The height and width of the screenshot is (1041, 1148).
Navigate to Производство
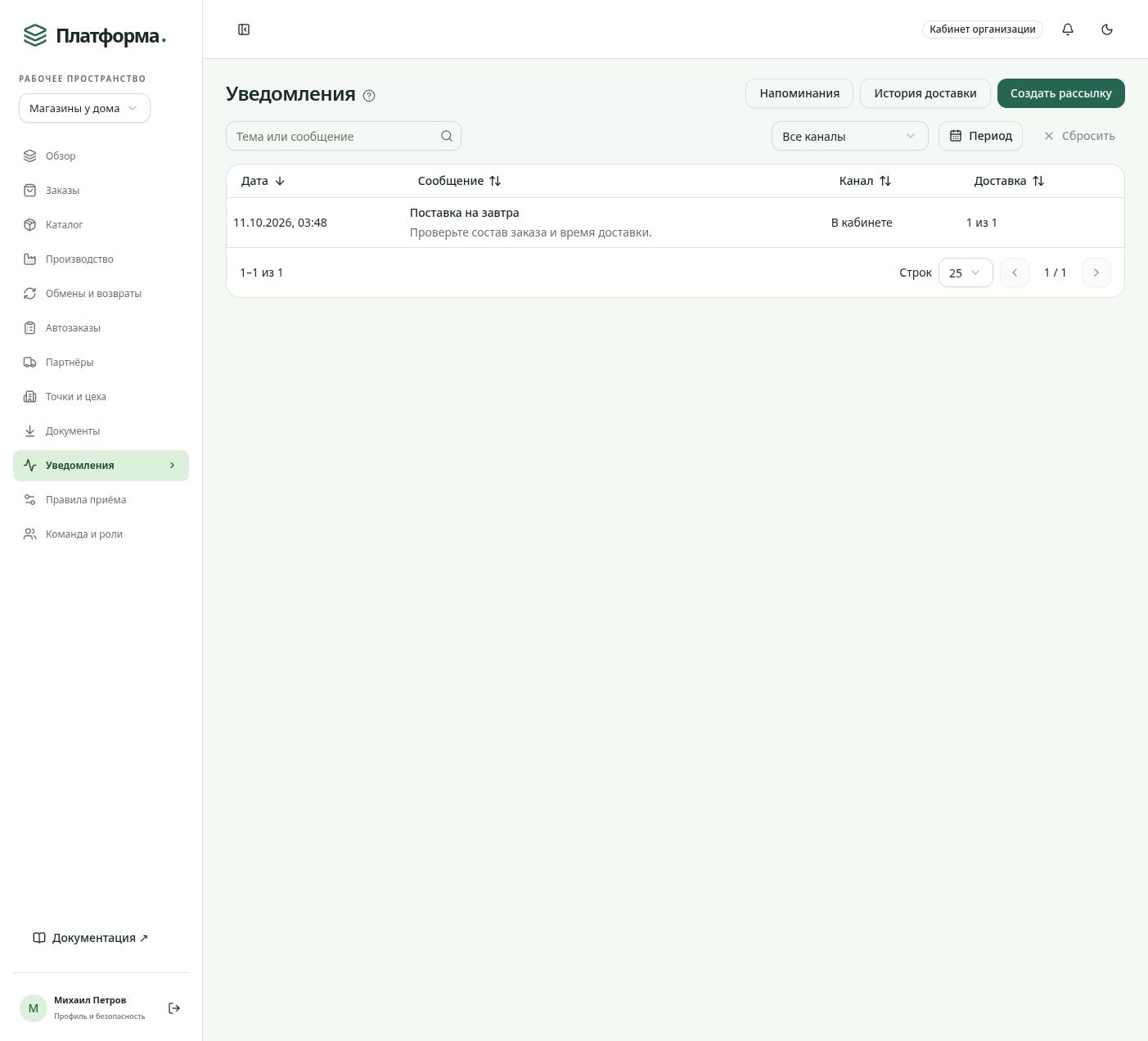click(x=101, y=259)
